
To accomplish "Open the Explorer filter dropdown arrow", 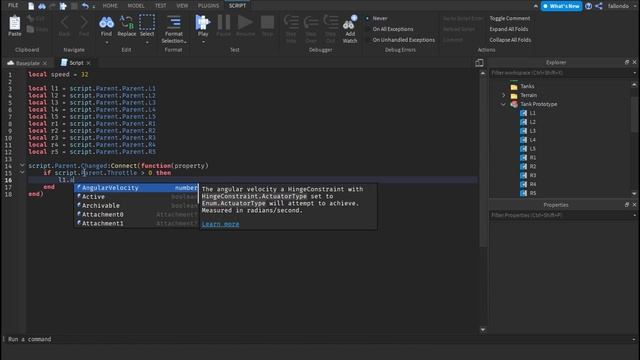I will coord(635,73).
